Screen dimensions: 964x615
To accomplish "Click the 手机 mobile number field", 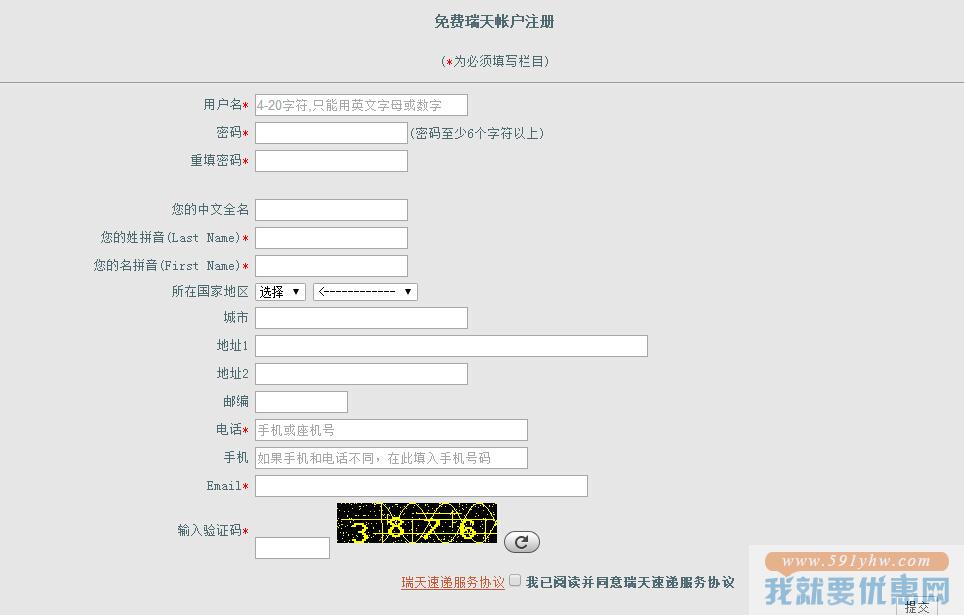I will [391, 458].
